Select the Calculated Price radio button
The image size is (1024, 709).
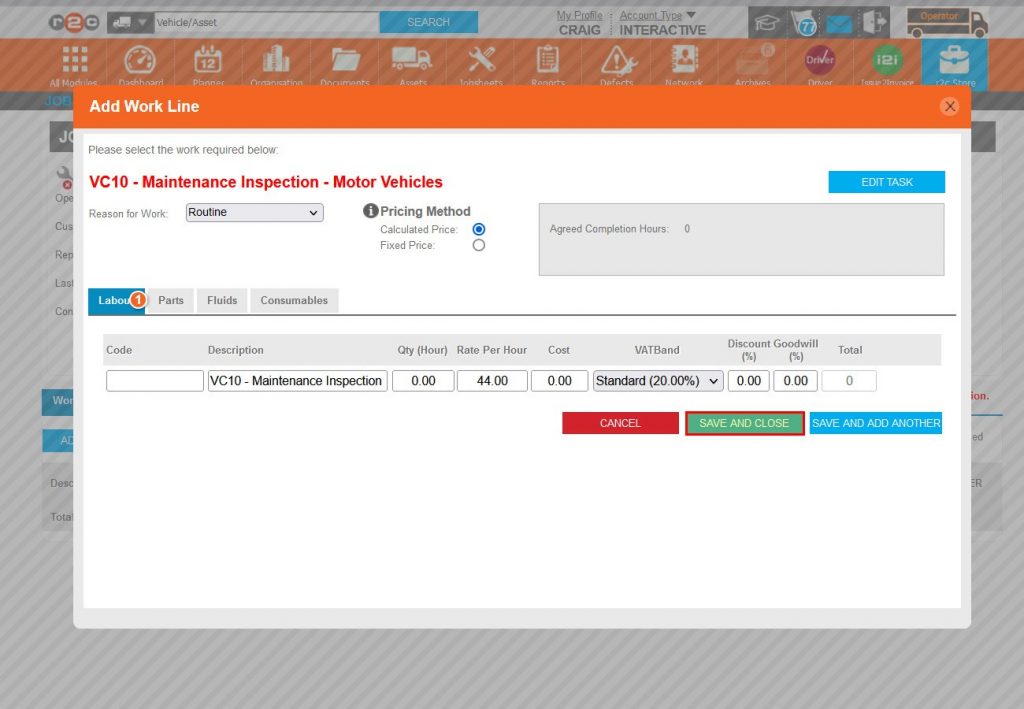point(478,229)
